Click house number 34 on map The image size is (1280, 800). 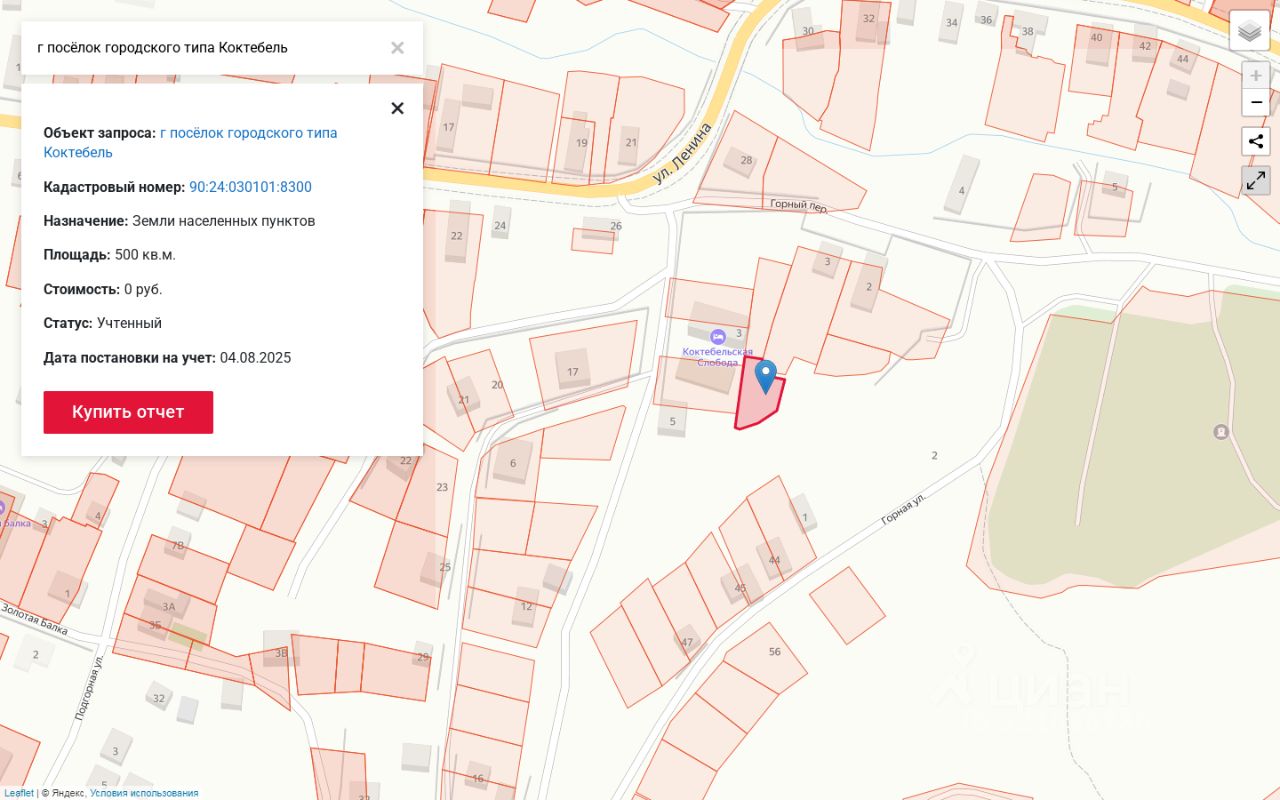click(x=951, y=23)
